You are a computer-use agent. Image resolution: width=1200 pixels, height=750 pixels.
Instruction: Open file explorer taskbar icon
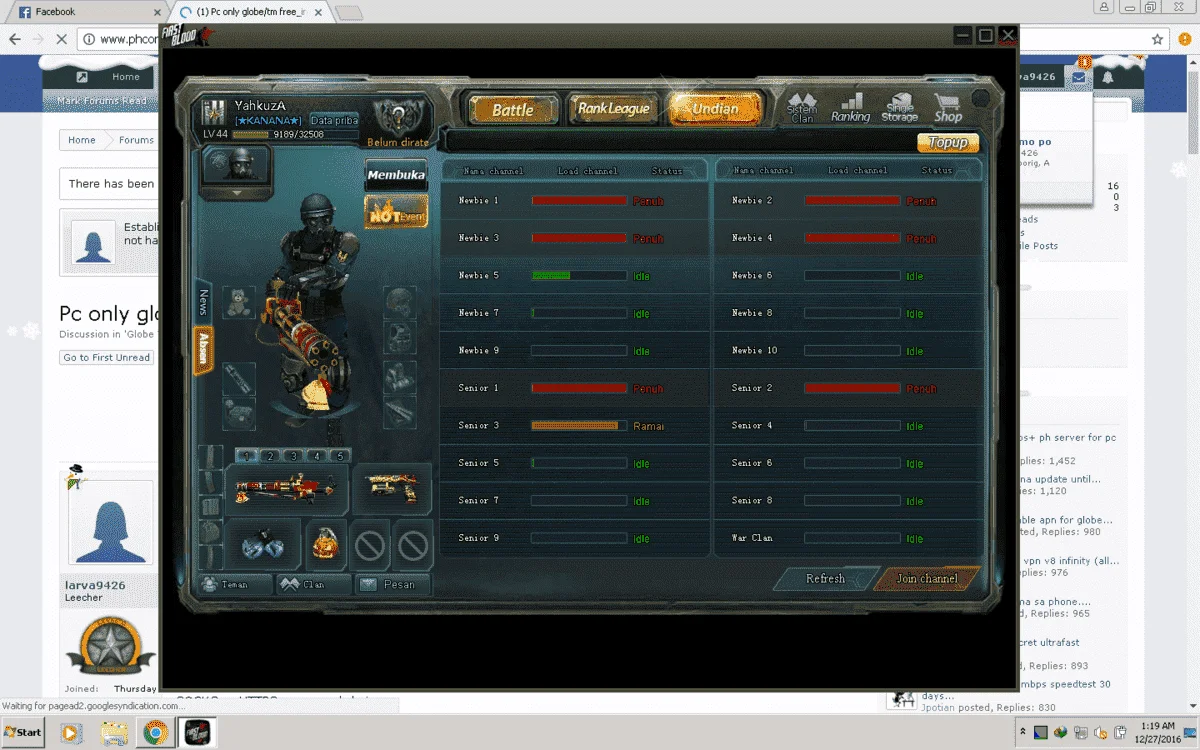click(114, 733)
